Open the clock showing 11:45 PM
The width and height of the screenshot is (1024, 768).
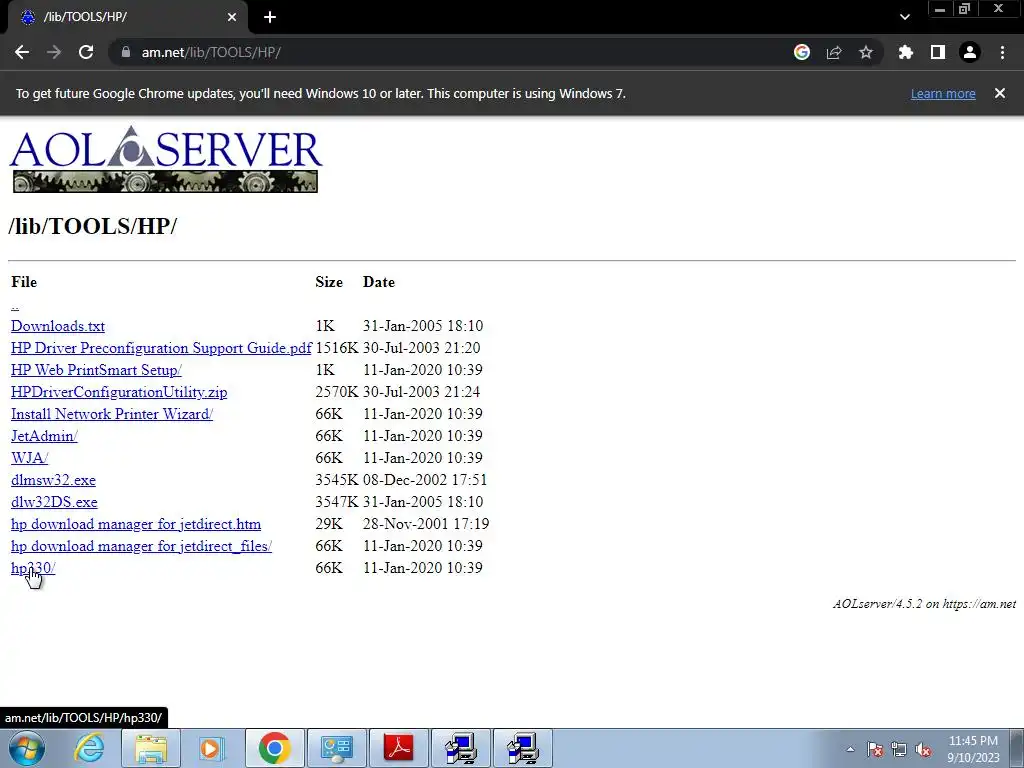pos(973,749)
